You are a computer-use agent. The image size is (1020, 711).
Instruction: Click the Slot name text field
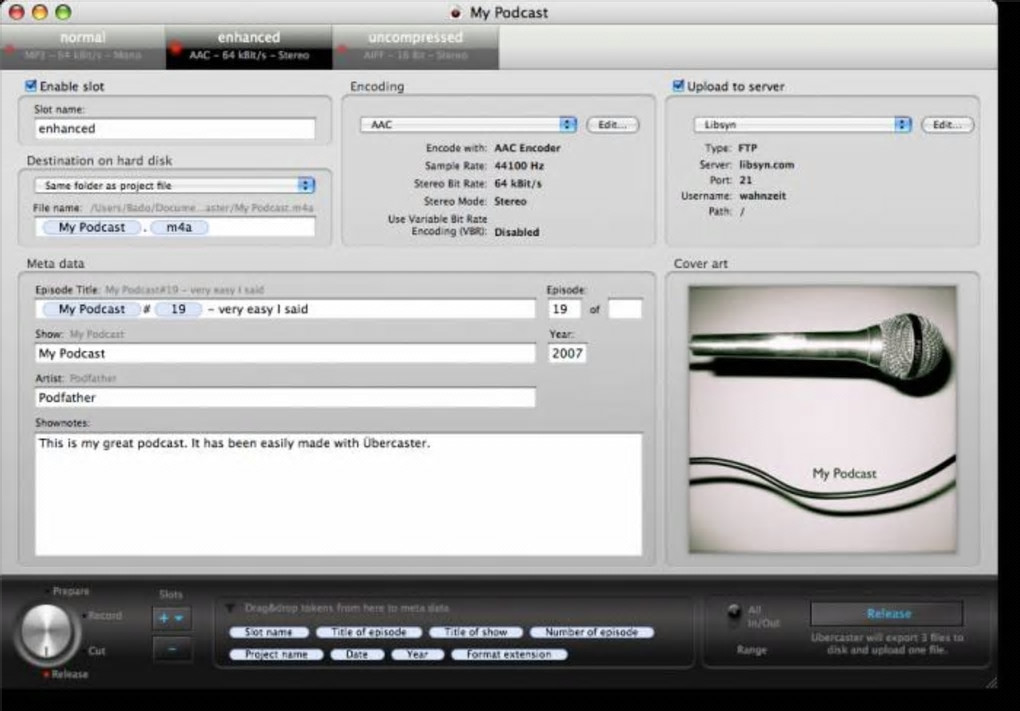174,128
